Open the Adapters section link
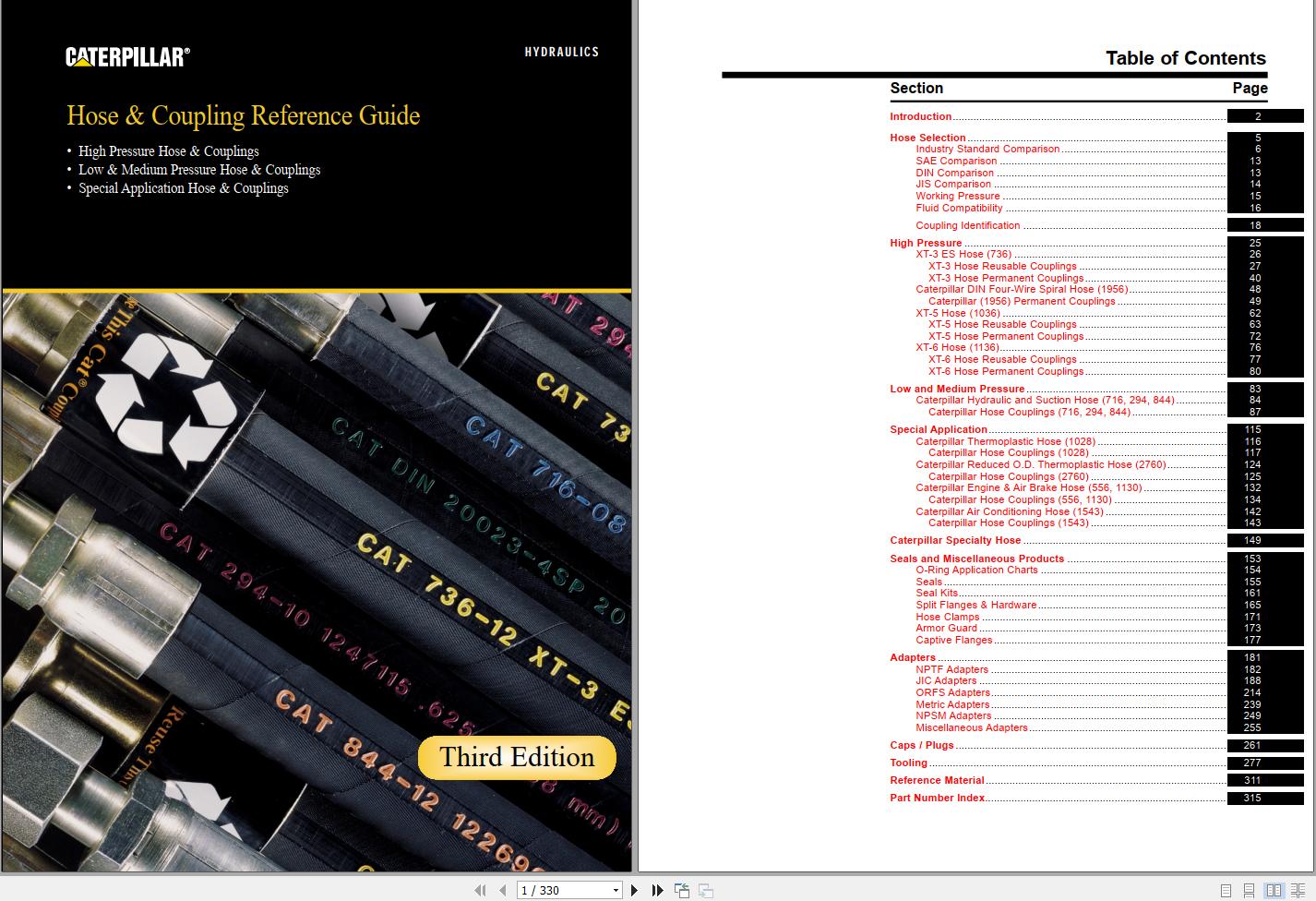Screen dimensions: 1316x901 click(913, 657)
